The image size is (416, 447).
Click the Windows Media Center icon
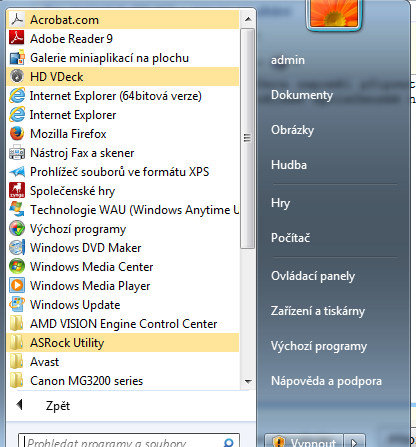(17, 267)
